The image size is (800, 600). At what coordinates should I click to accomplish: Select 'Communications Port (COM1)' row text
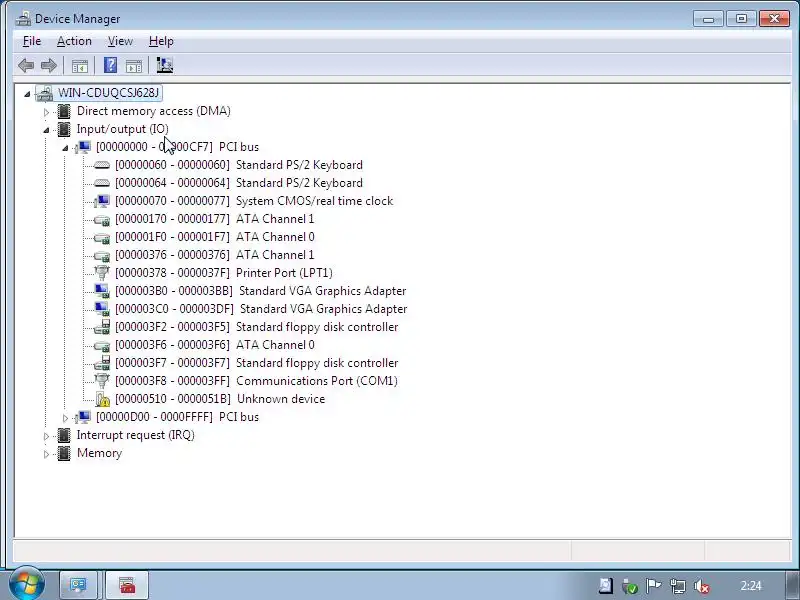point(317,381)
